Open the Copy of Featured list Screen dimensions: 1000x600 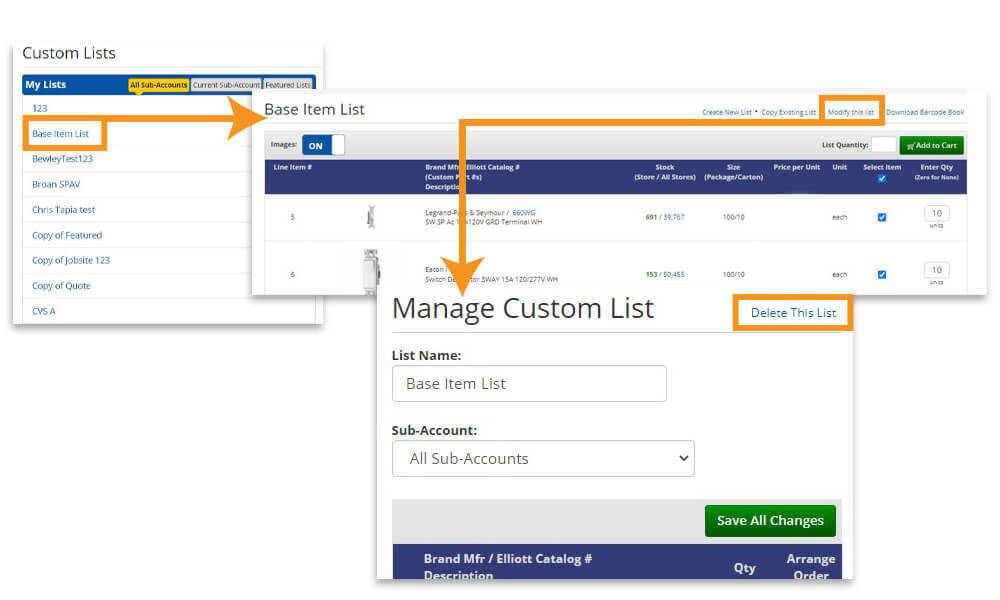coord(67,235)
